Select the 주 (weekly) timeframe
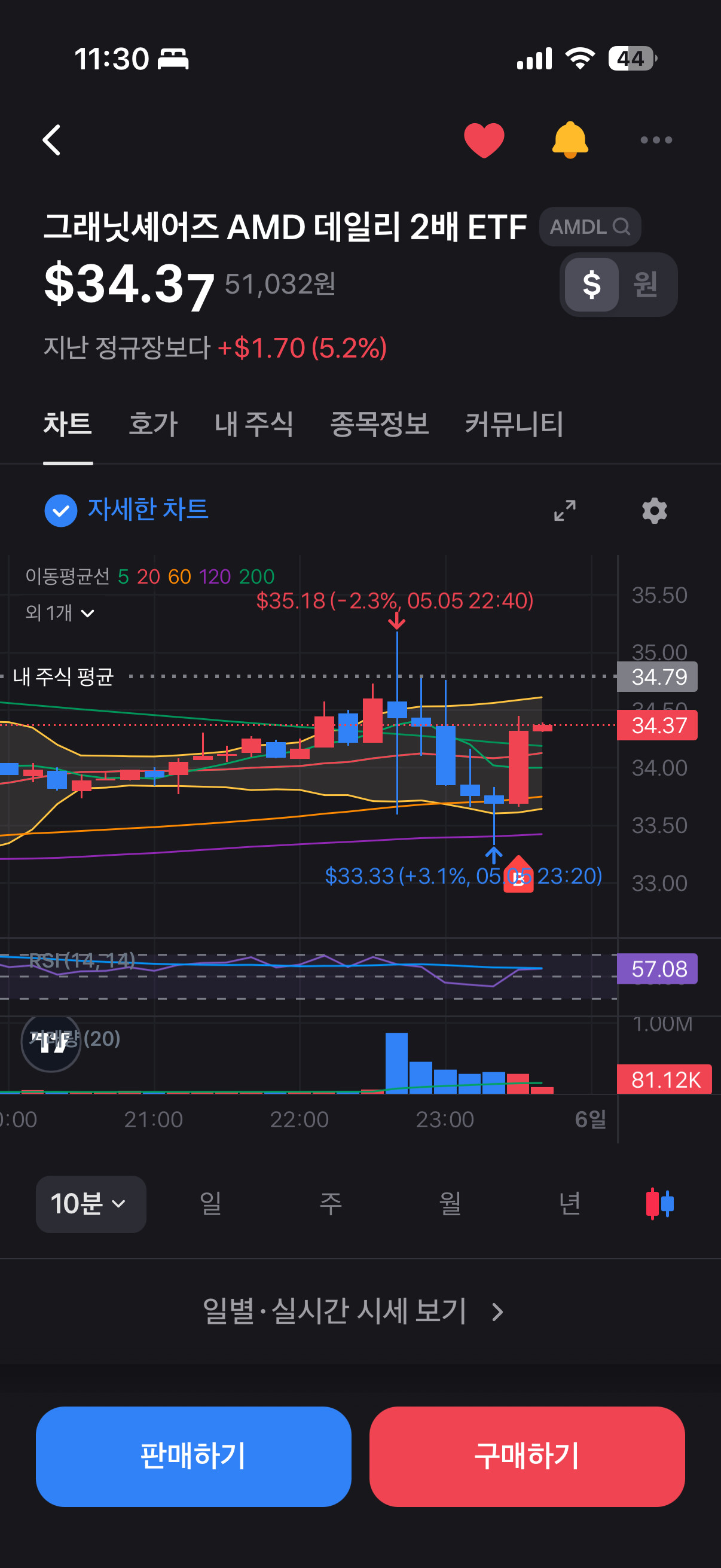 (331, 1203)
